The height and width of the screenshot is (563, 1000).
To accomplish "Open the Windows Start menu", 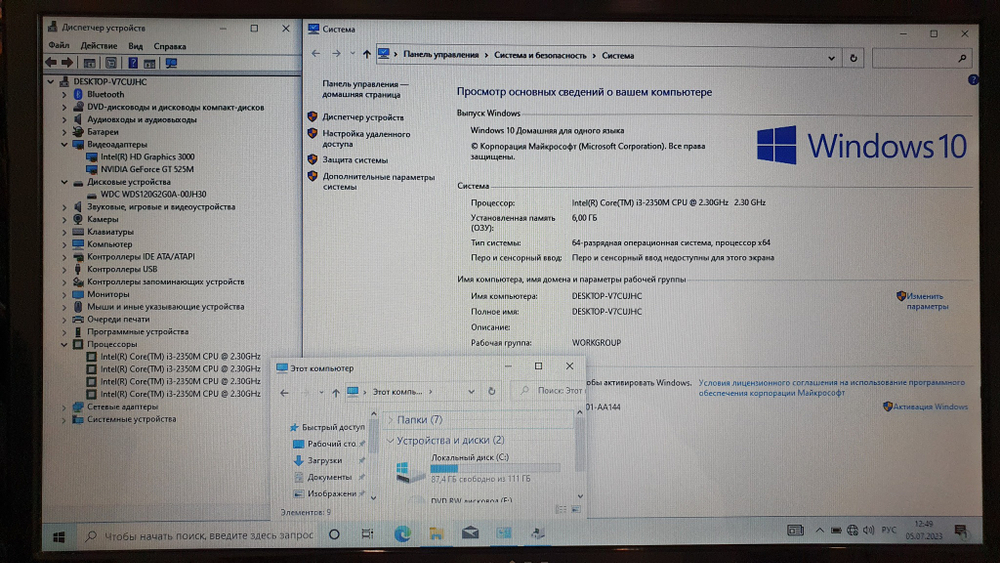I will pyautogui.click(x=59, y=537).
